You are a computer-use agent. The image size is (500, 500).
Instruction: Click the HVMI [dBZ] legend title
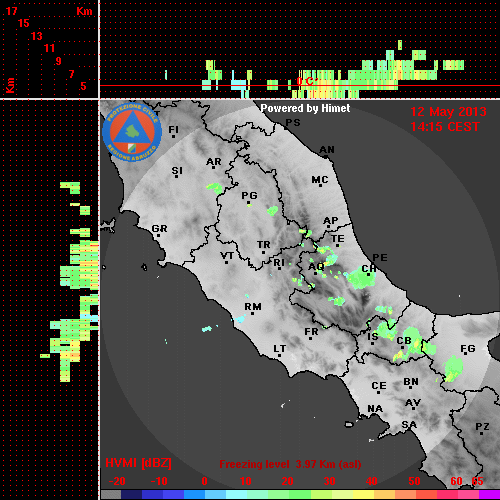click(138, 463)
